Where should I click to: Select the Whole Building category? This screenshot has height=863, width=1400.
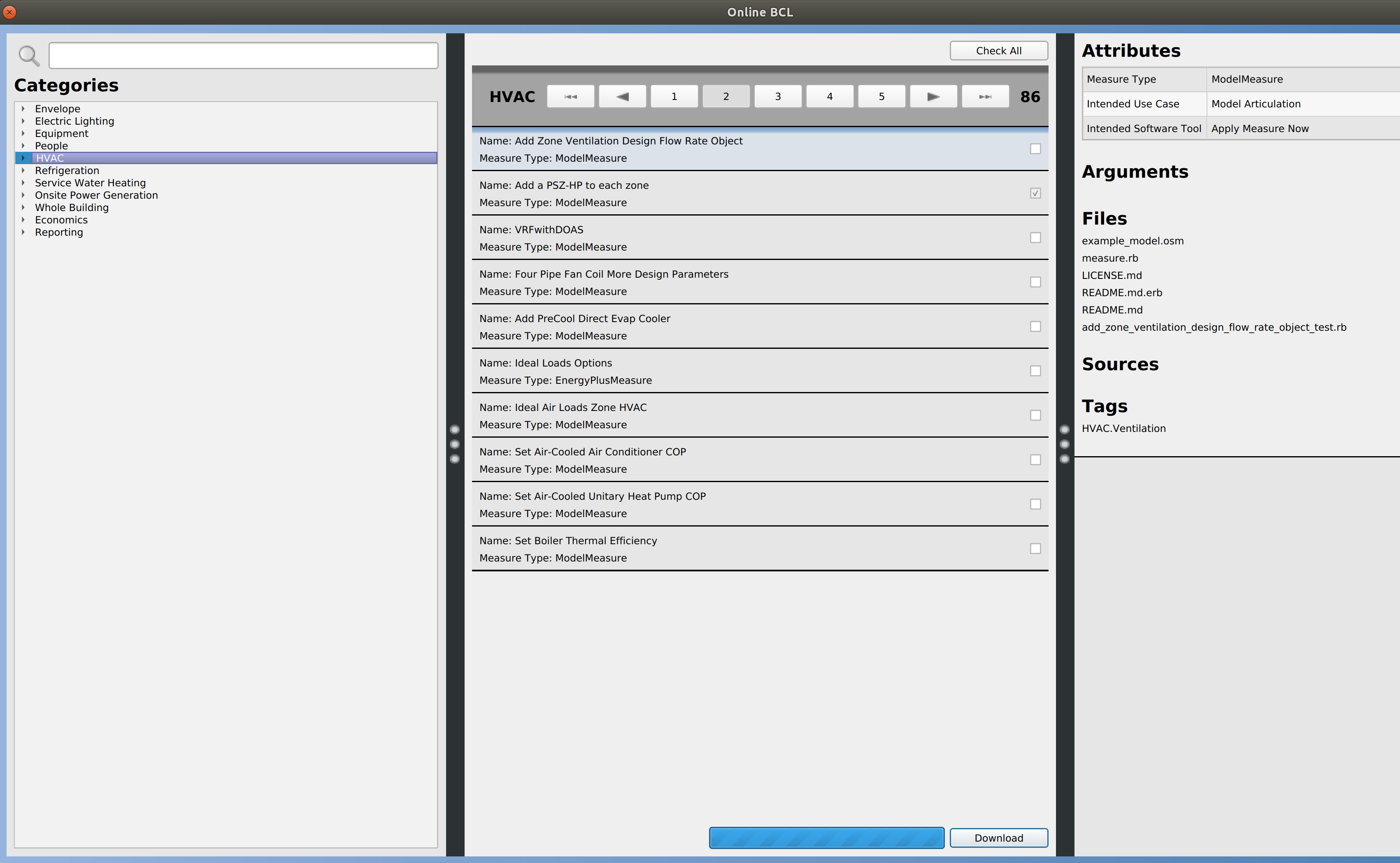71,207
